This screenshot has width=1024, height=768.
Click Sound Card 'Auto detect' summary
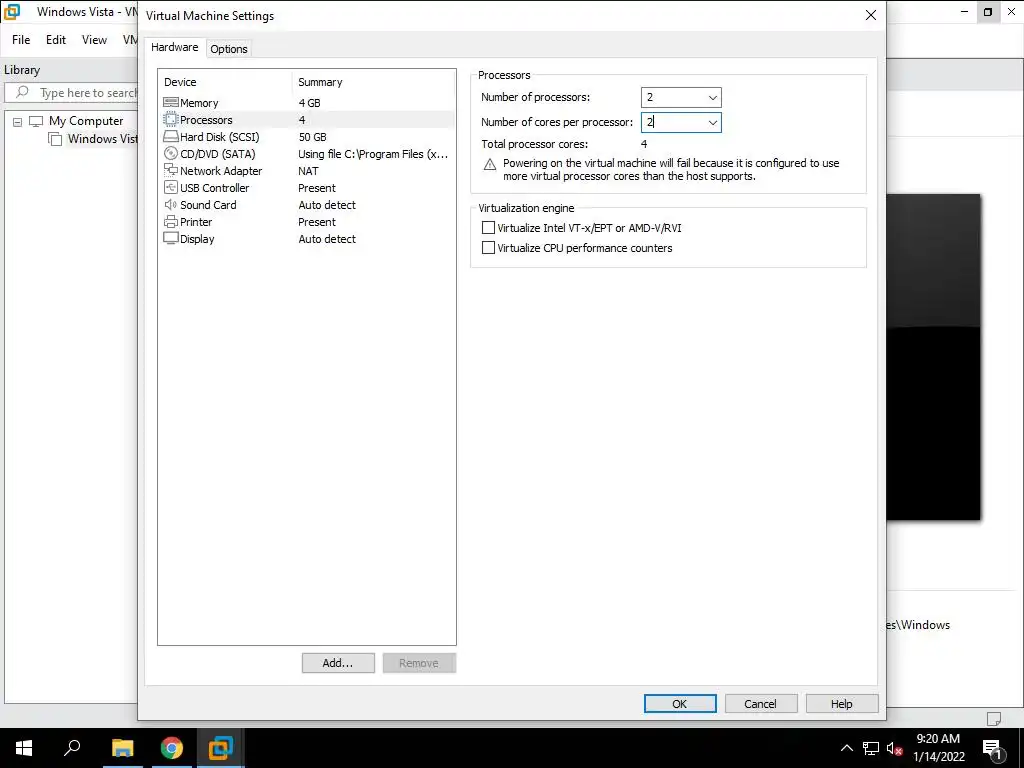(327, 205)
